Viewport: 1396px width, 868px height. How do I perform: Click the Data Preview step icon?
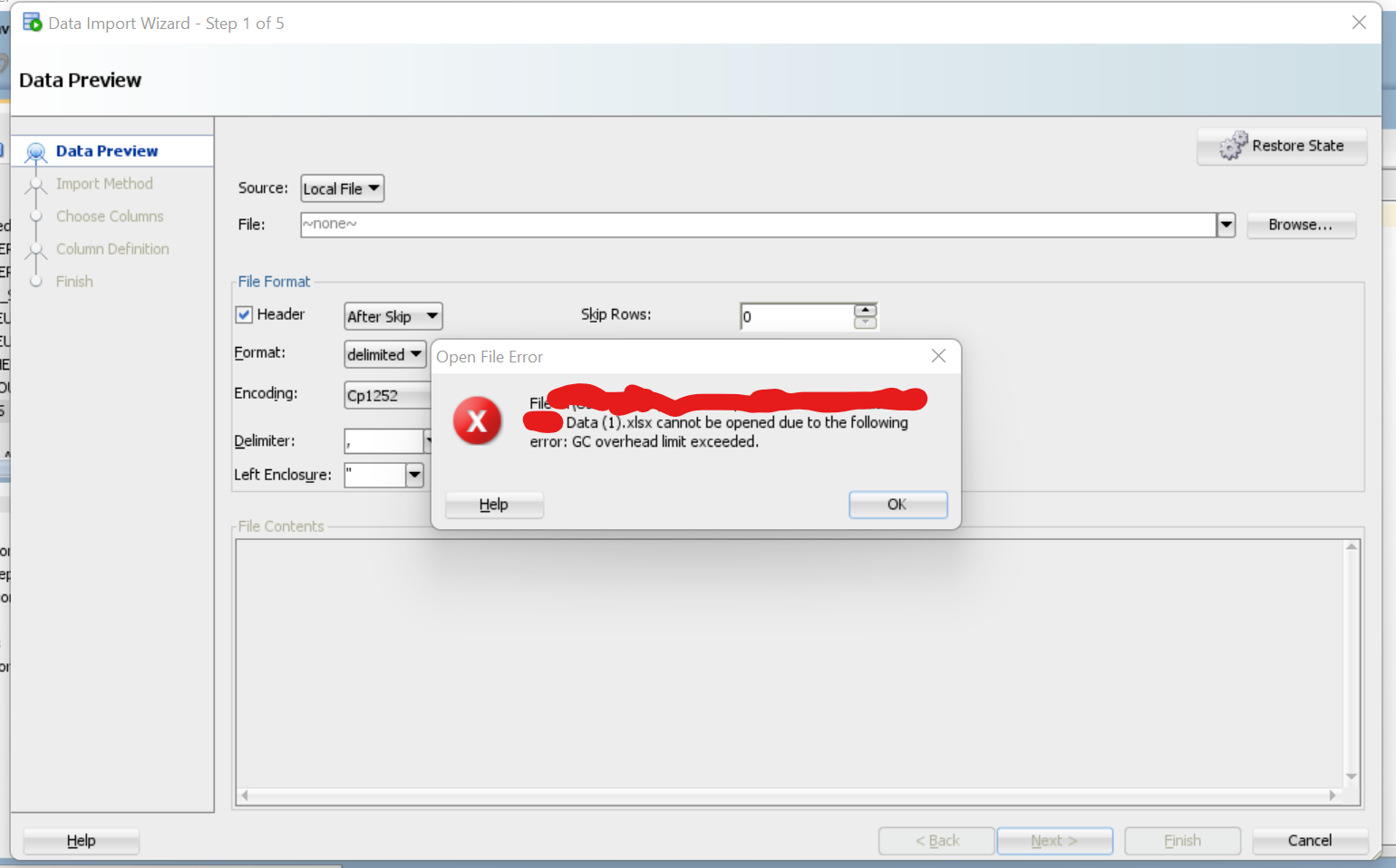35,151
